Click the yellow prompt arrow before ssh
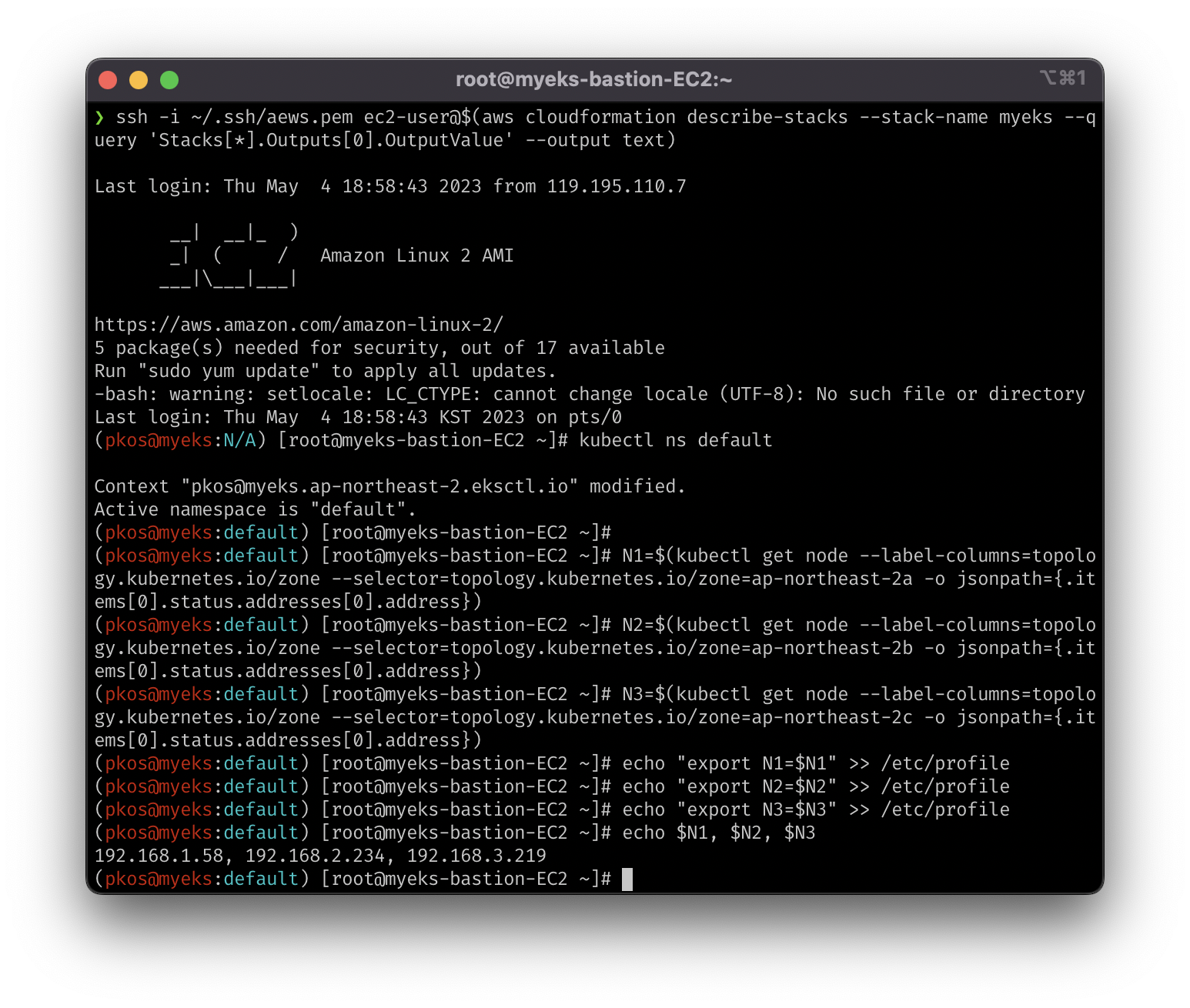 [99, 117]
